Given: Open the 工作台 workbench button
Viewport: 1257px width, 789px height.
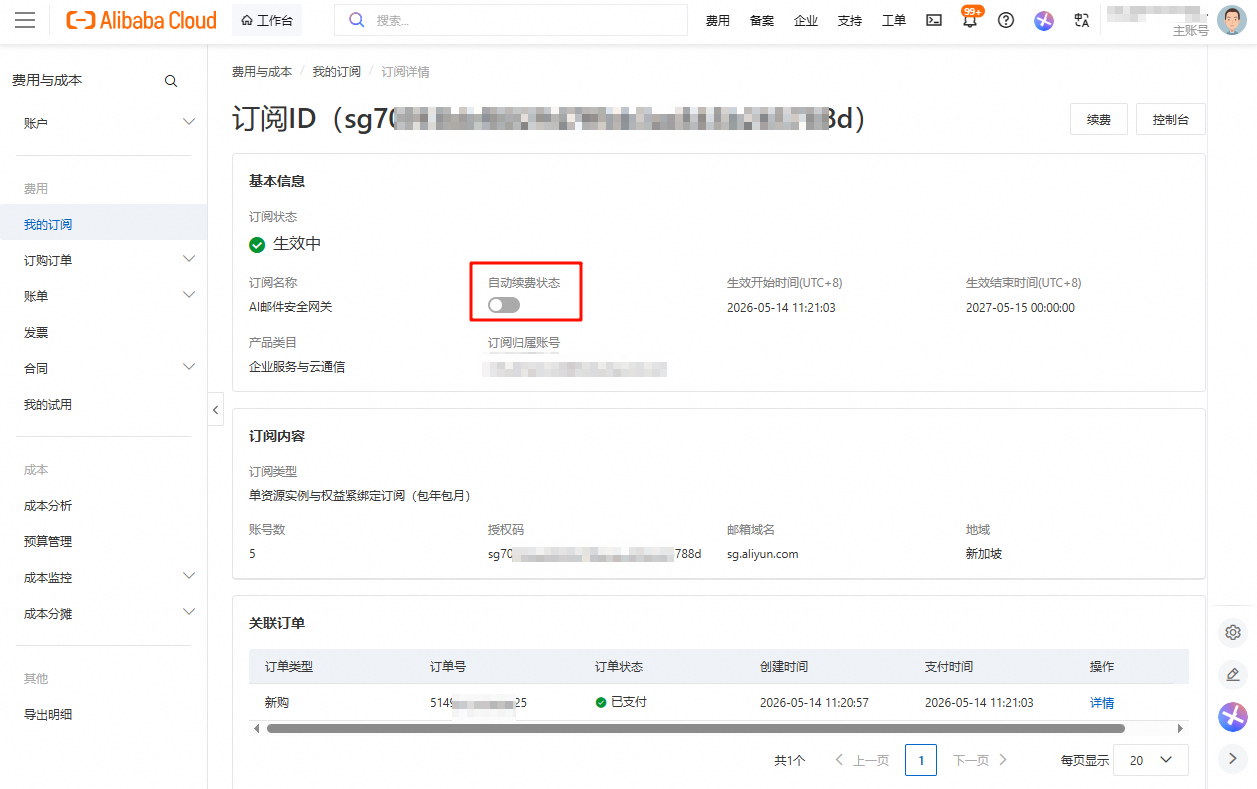Looking at the screenshot, I should tap(267, 20).
